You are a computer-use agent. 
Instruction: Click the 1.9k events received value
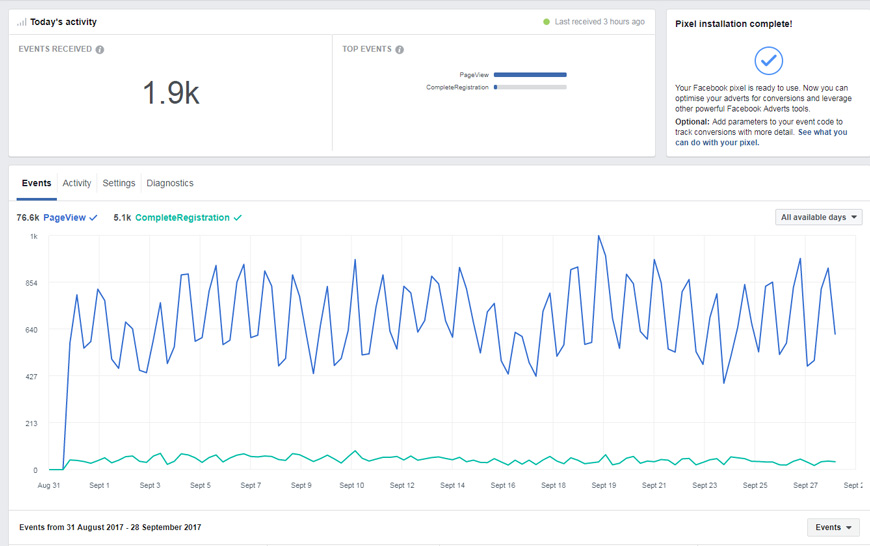pos(171,93)
